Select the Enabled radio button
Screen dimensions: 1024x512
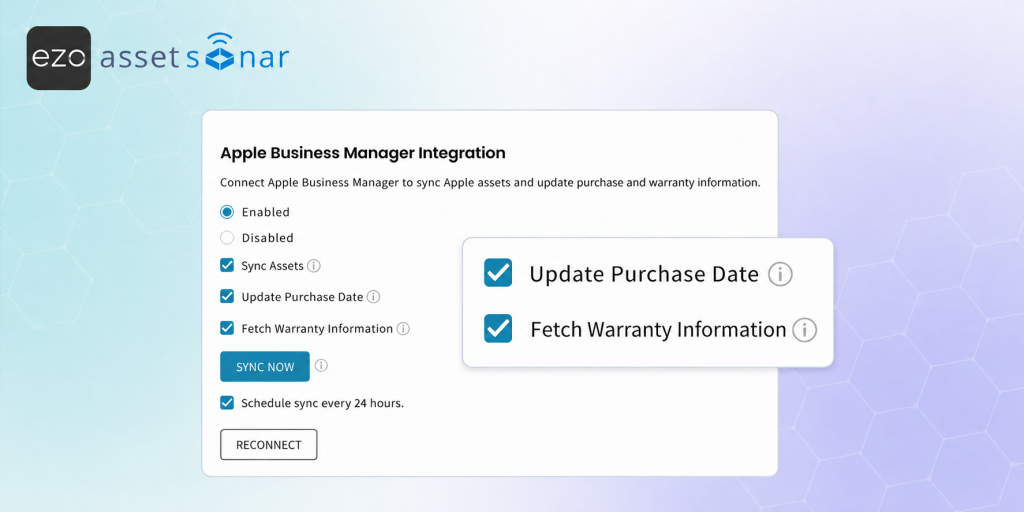point(227,212)
